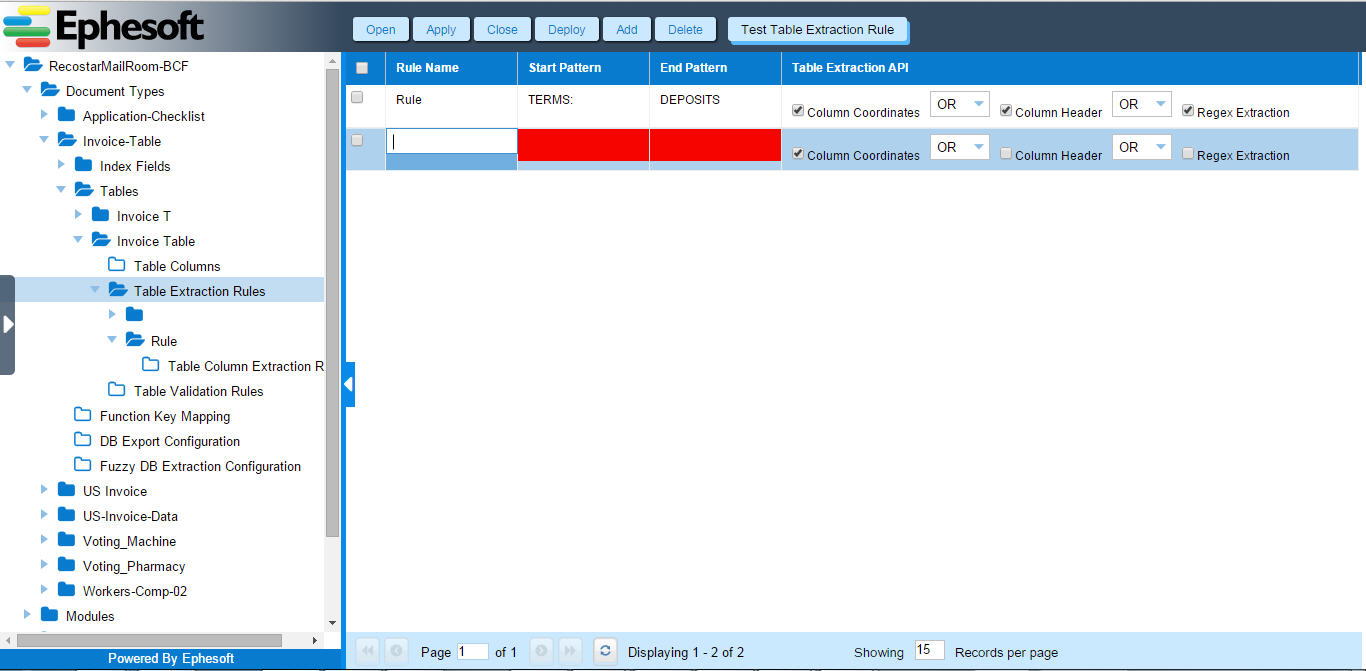Collapse the Invoice-Table node arrow
1366x671 pixels.
pyautogui.click(x=44, y=140)
